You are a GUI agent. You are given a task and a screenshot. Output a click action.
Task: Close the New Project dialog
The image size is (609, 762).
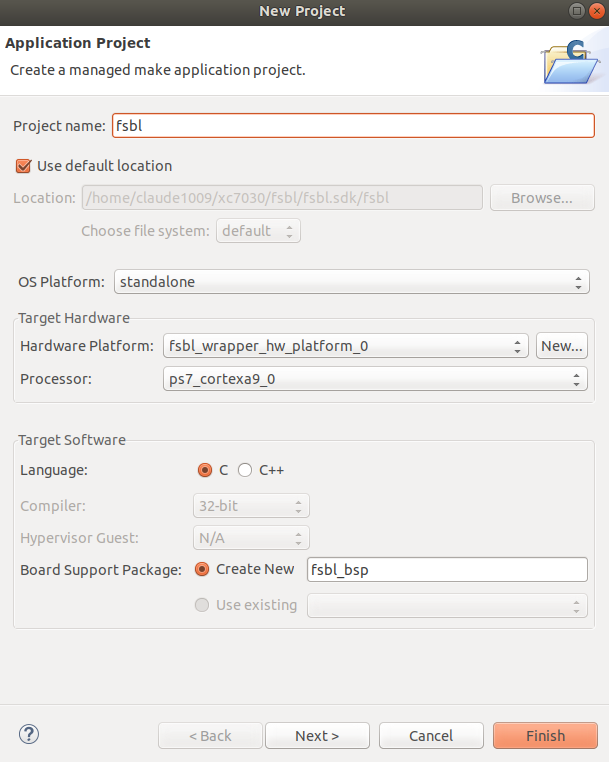click(x=596, y=11)
